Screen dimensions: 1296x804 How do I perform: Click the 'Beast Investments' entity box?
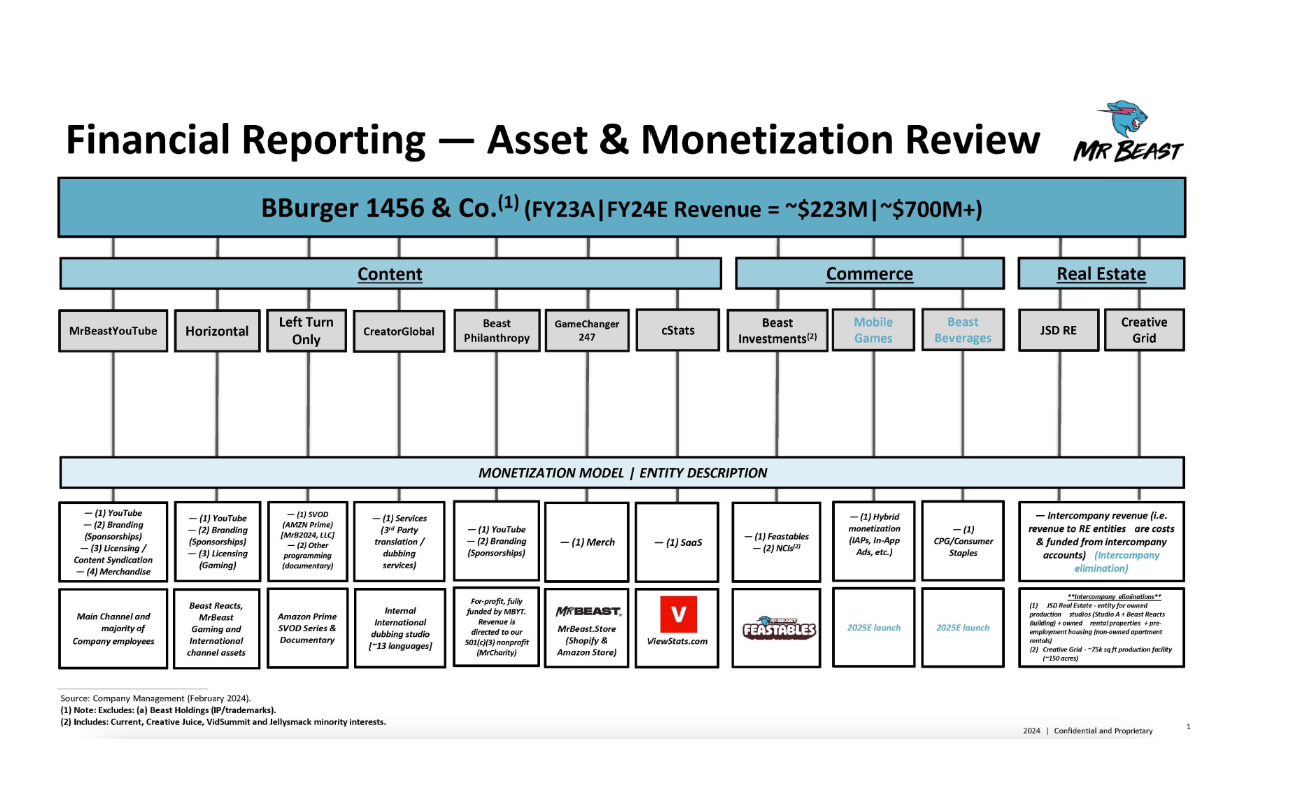(x=778, y=330)
